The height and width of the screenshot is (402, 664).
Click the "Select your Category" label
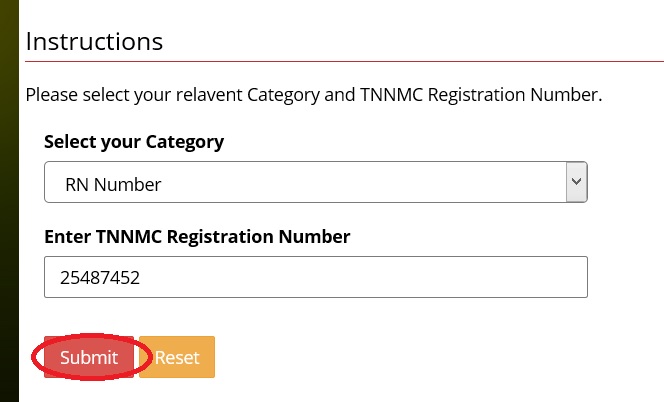134,141
